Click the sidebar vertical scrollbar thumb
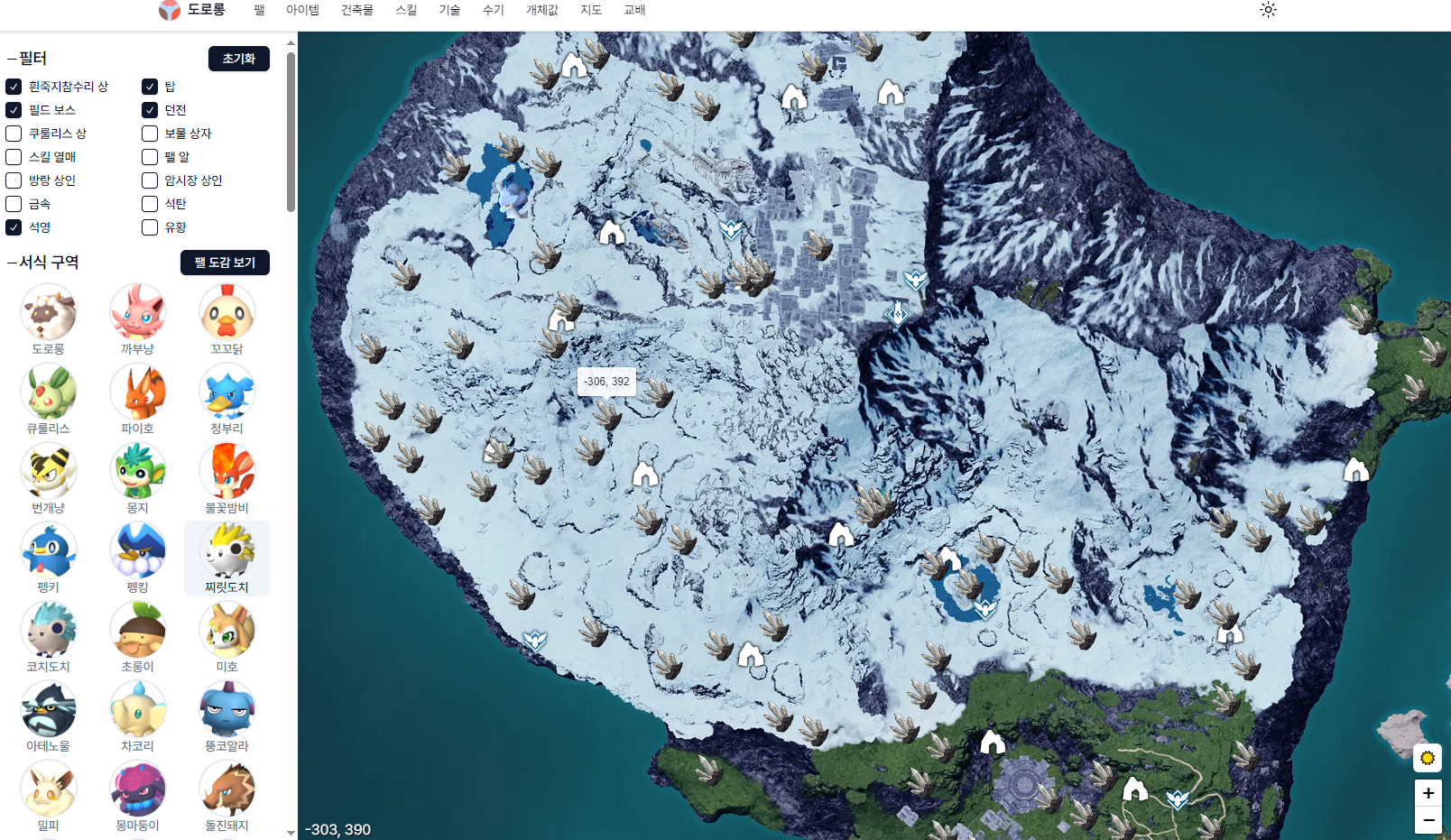This screenshot has width=1451, height=840. point(291,132)
